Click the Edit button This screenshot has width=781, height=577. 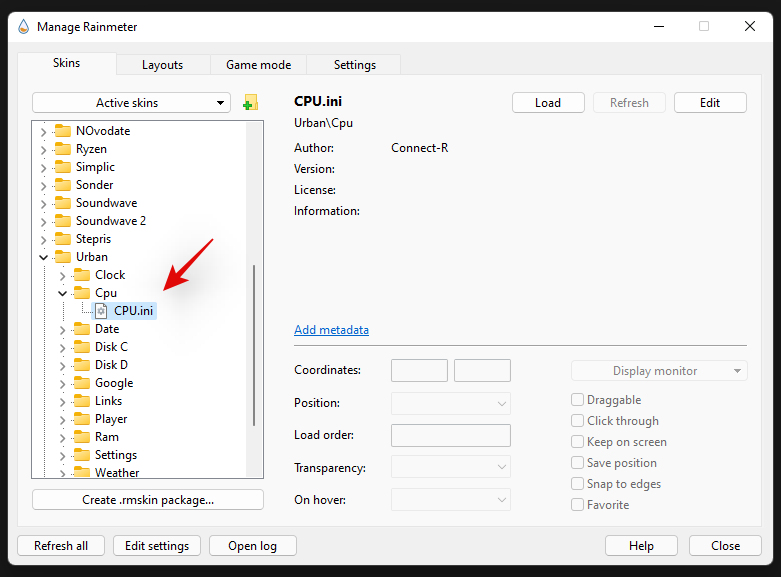coord(710,103)
